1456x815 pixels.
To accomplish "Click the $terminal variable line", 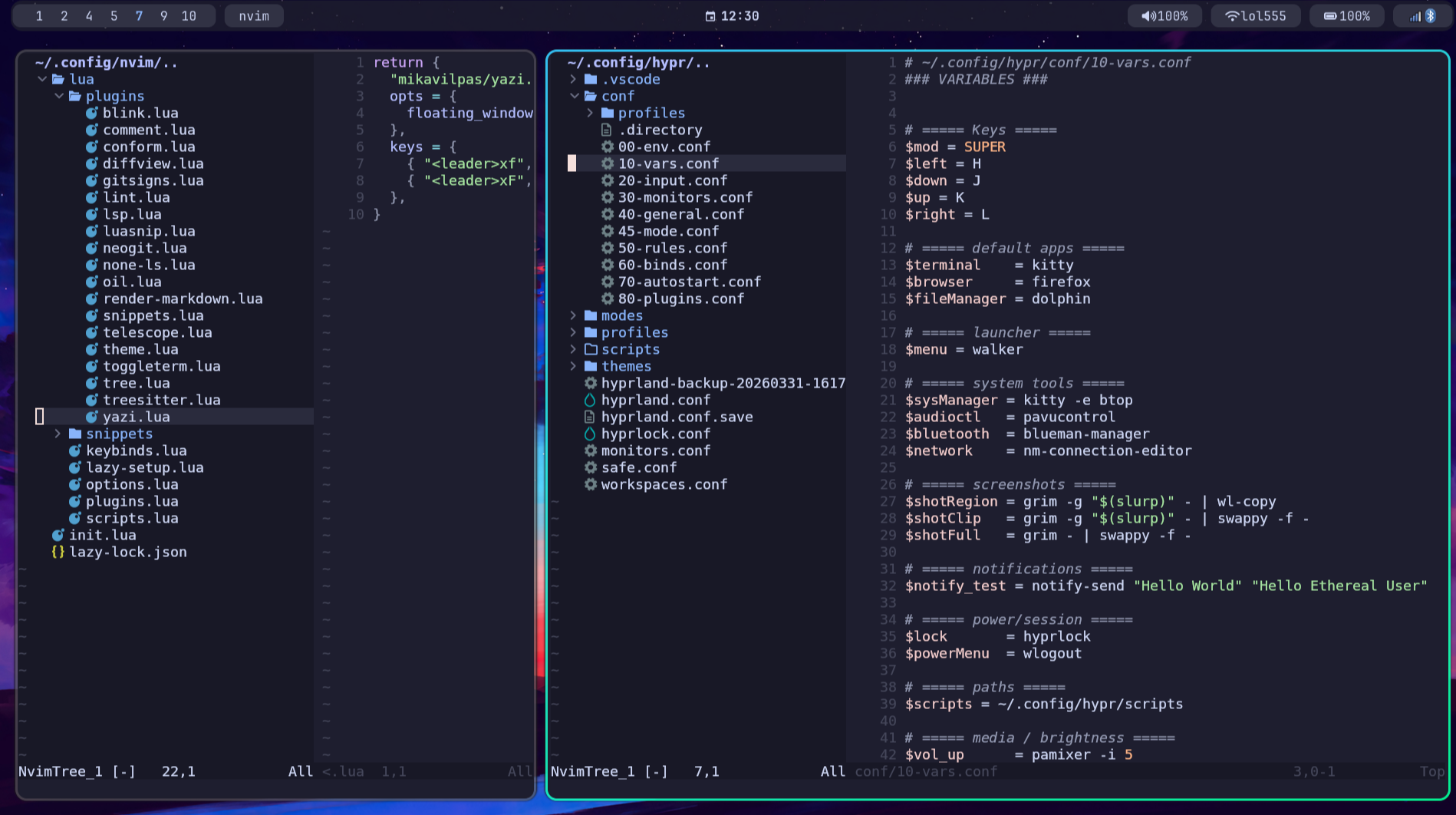I will click(x=990, y=265).
